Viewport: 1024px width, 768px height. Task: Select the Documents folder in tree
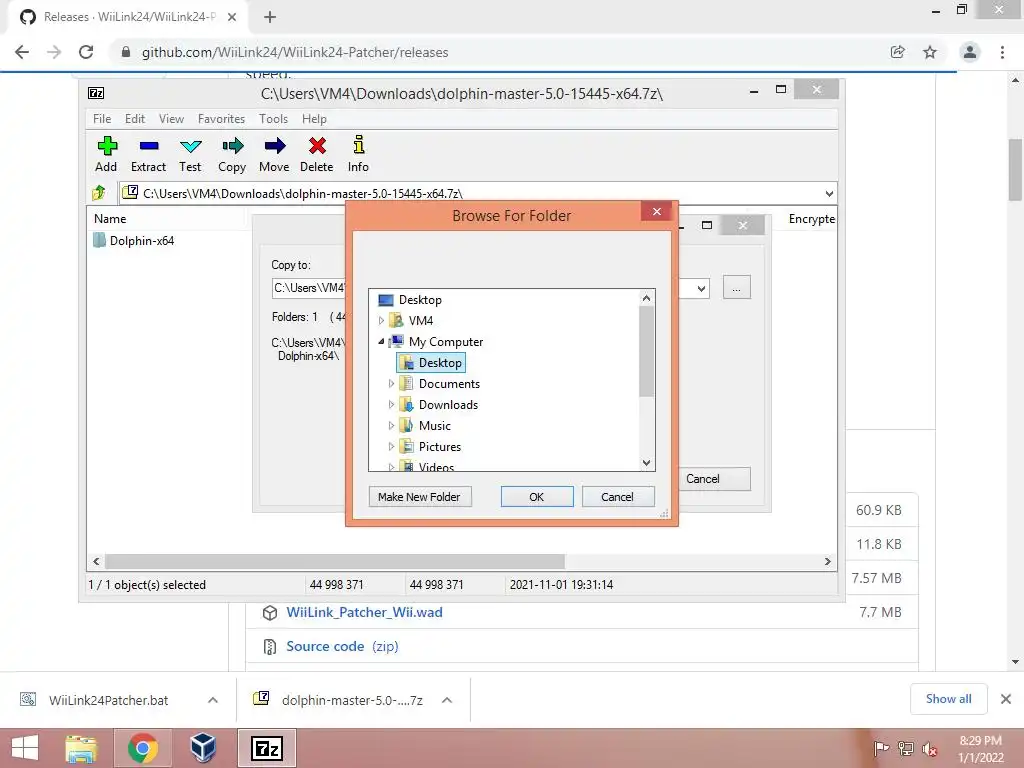tap(440, 384)
